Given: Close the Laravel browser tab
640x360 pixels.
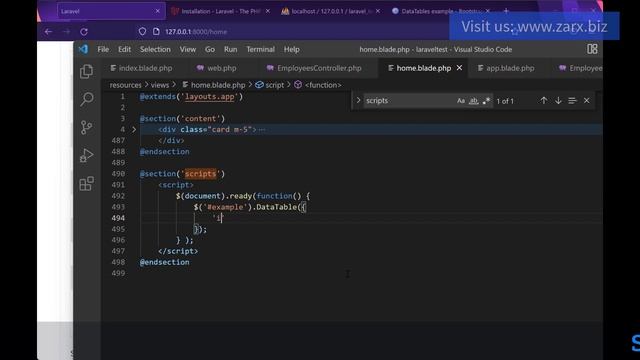Looking at the screenshot, I should click(158, 11).
